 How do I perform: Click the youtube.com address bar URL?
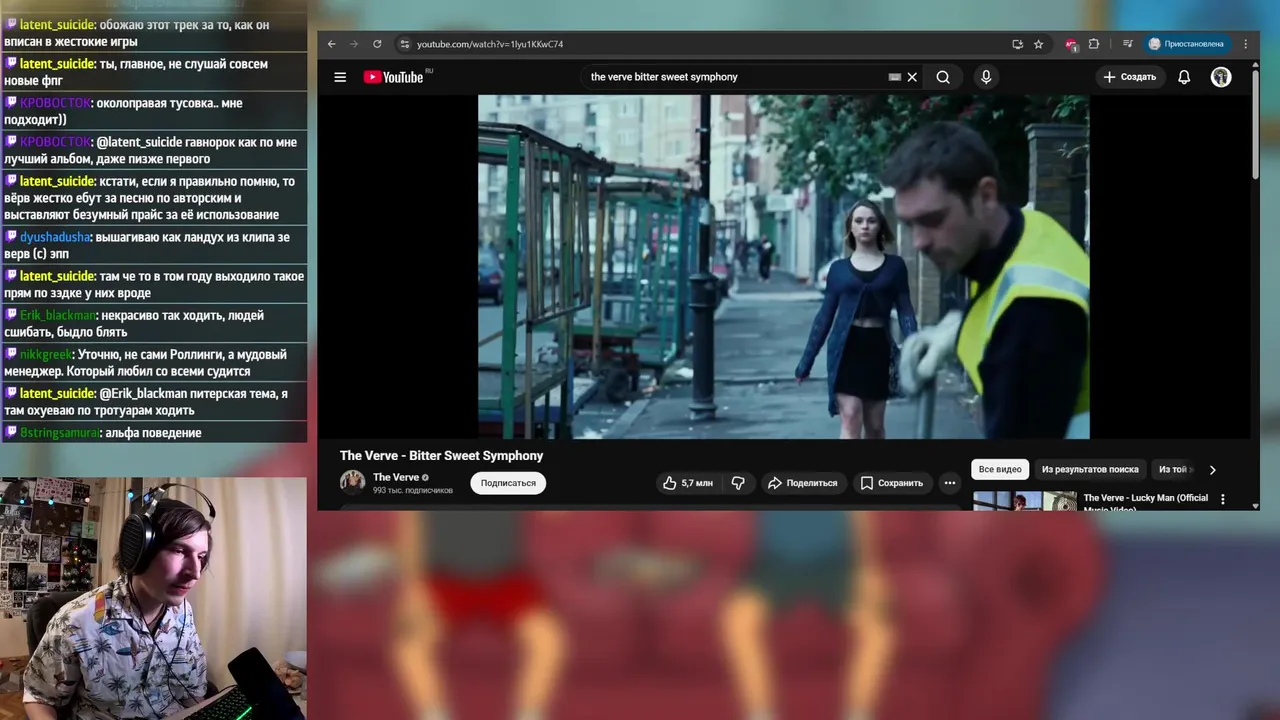click(490, 44)
